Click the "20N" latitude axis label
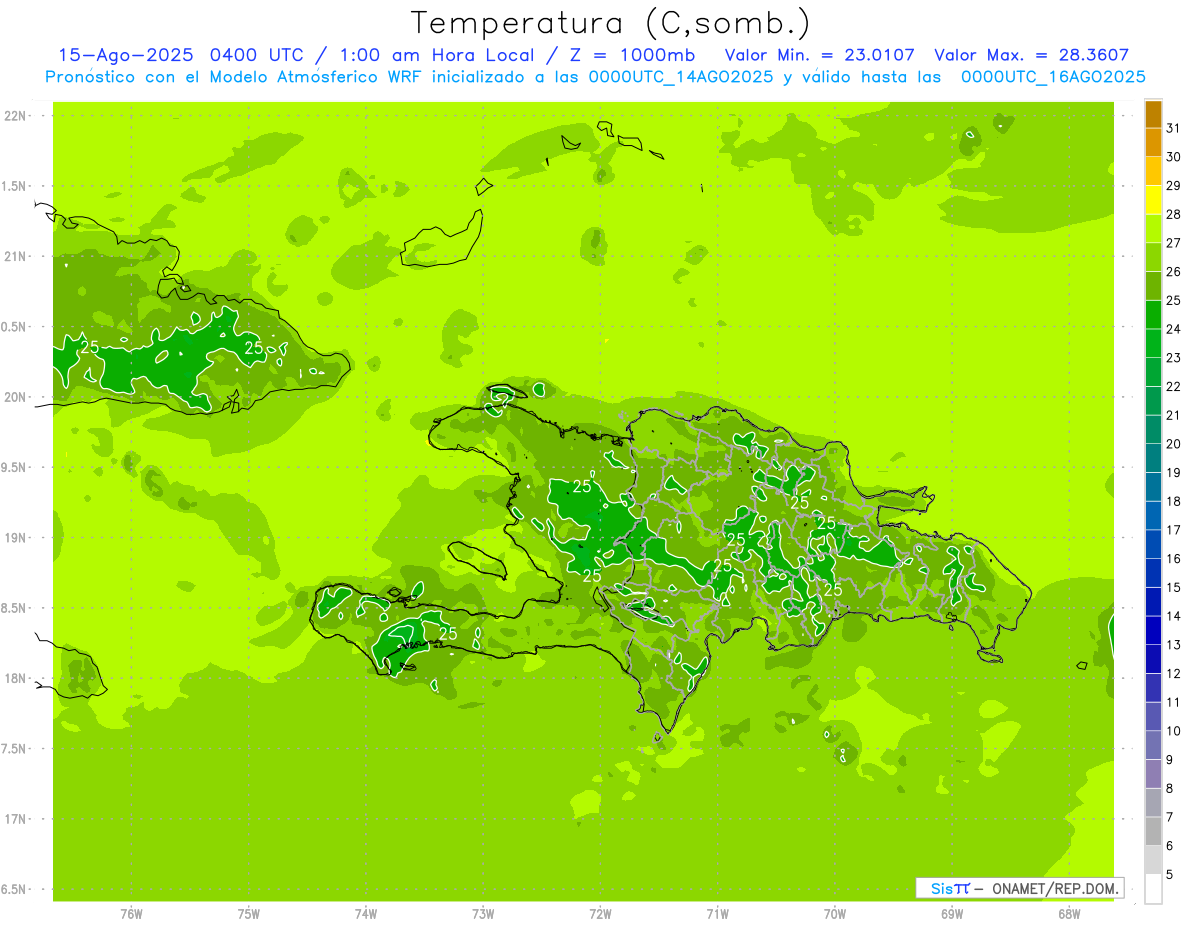 tap(16, 397)
